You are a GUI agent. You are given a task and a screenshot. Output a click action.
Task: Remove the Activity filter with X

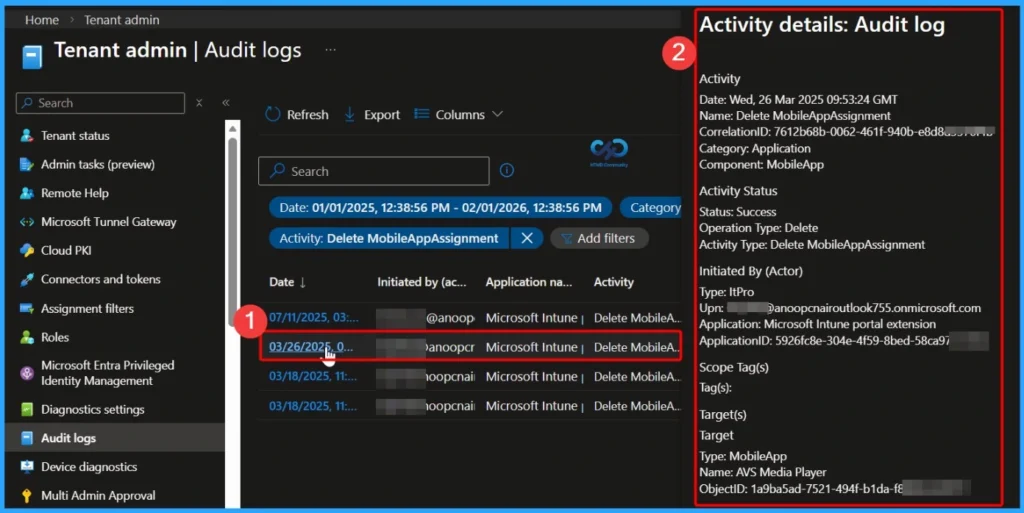tap(527, 238)
